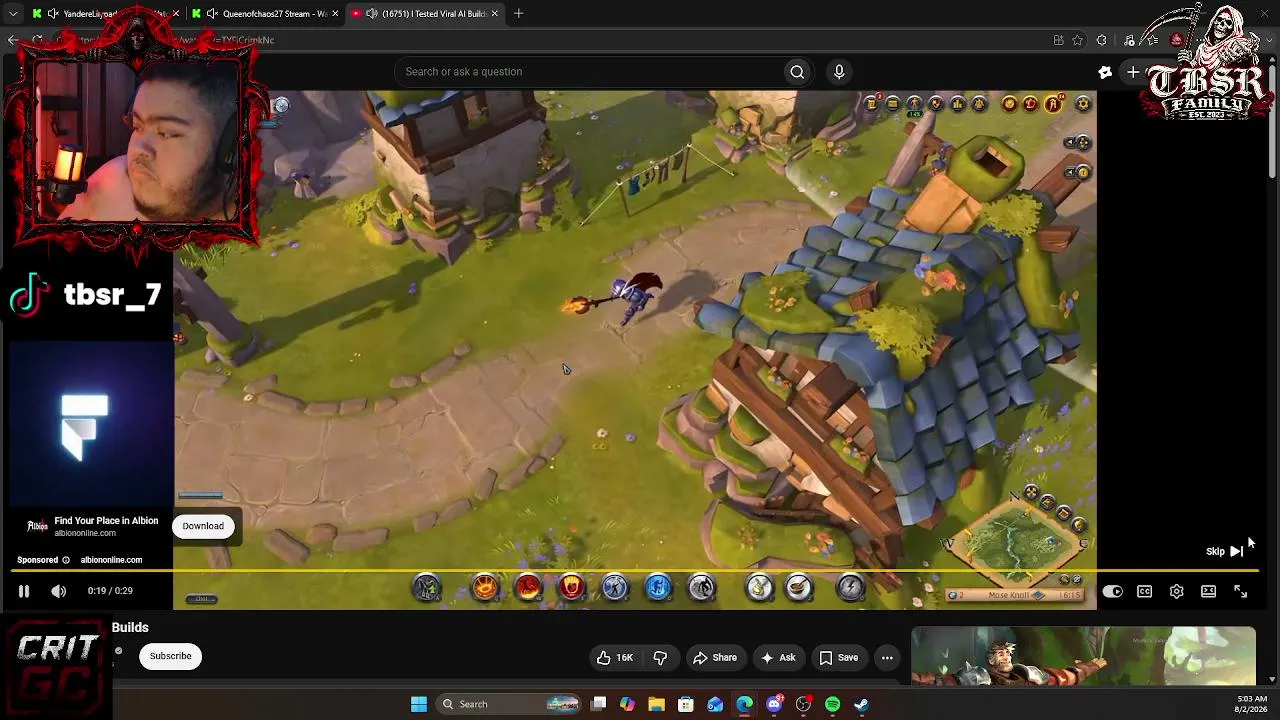Dislike the video

click(660, 657)
